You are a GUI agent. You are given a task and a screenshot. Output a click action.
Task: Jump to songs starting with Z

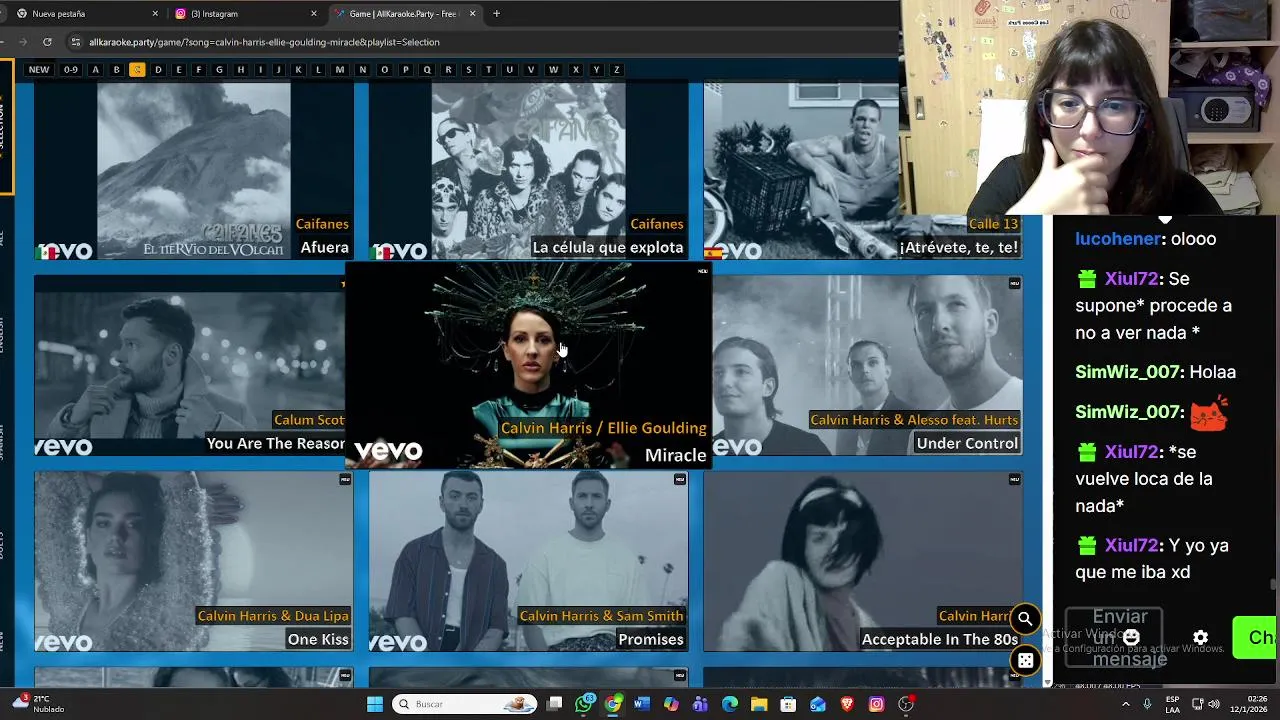tap(616, 70)
